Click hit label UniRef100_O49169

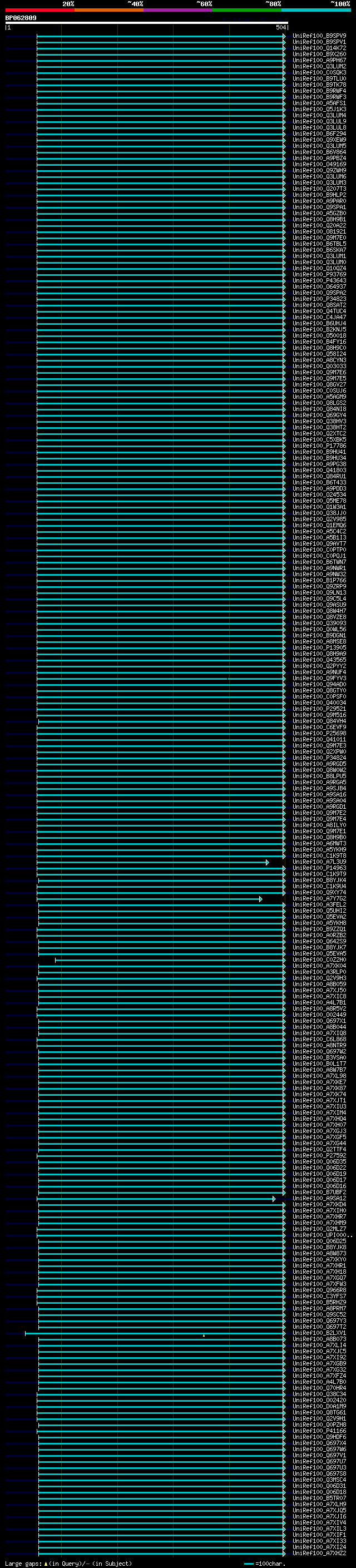click(319, 164)
